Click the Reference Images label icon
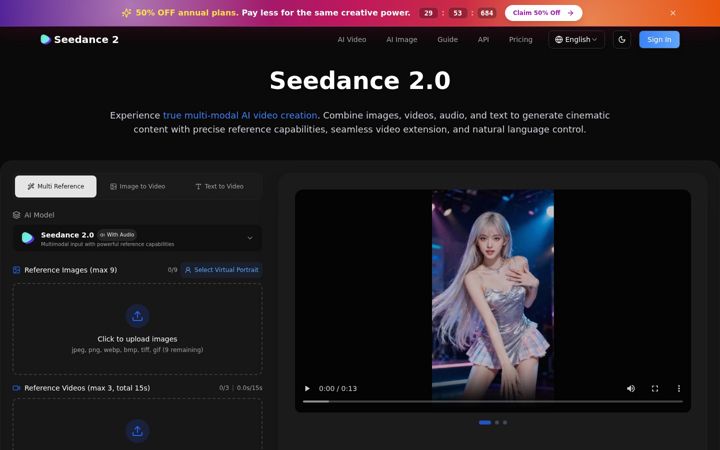The width and height of the screenshot is (720, 450). click(x=17, y=270)
